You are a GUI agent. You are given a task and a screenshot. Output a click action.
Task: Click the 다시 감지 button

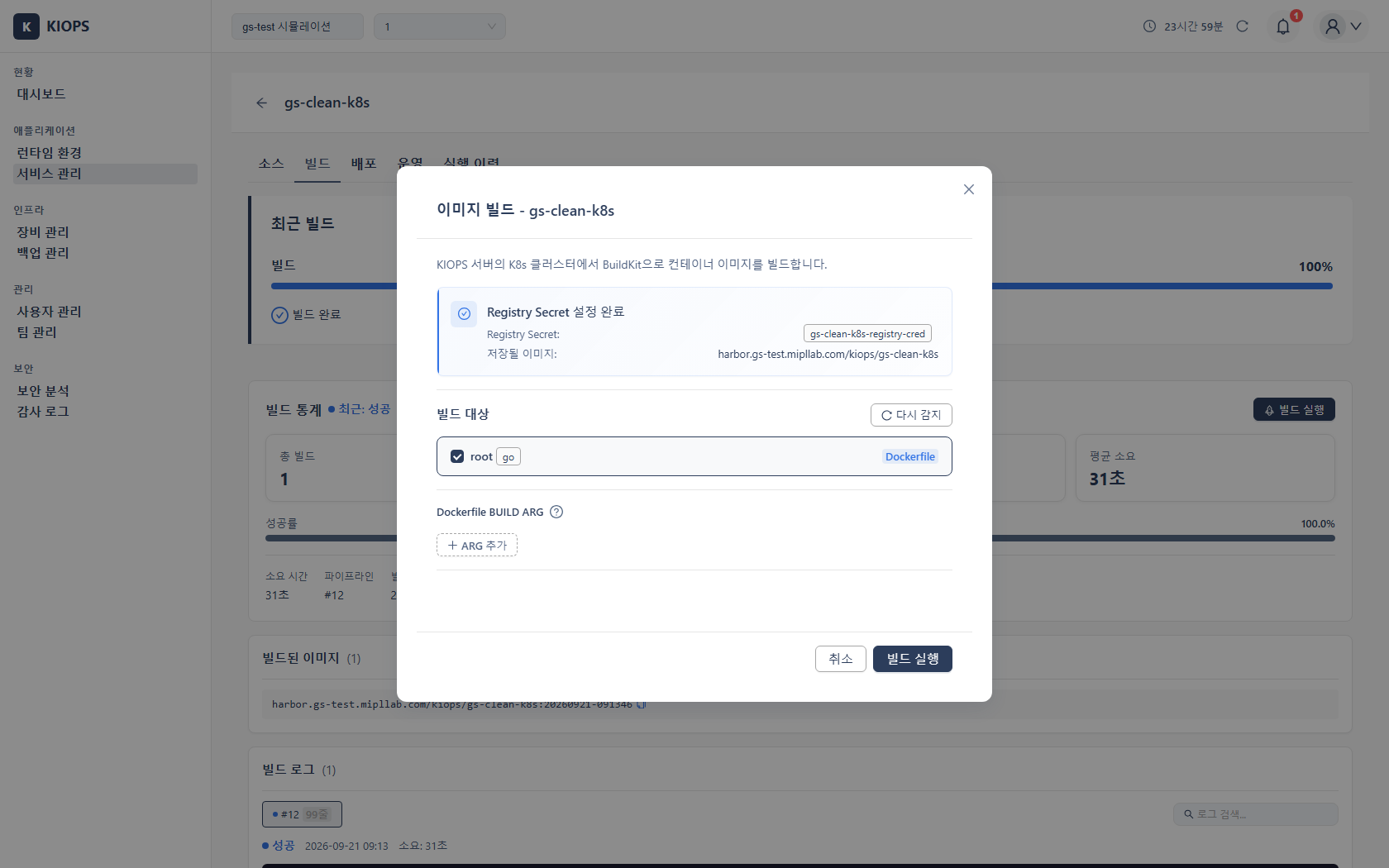pos(911,415)
